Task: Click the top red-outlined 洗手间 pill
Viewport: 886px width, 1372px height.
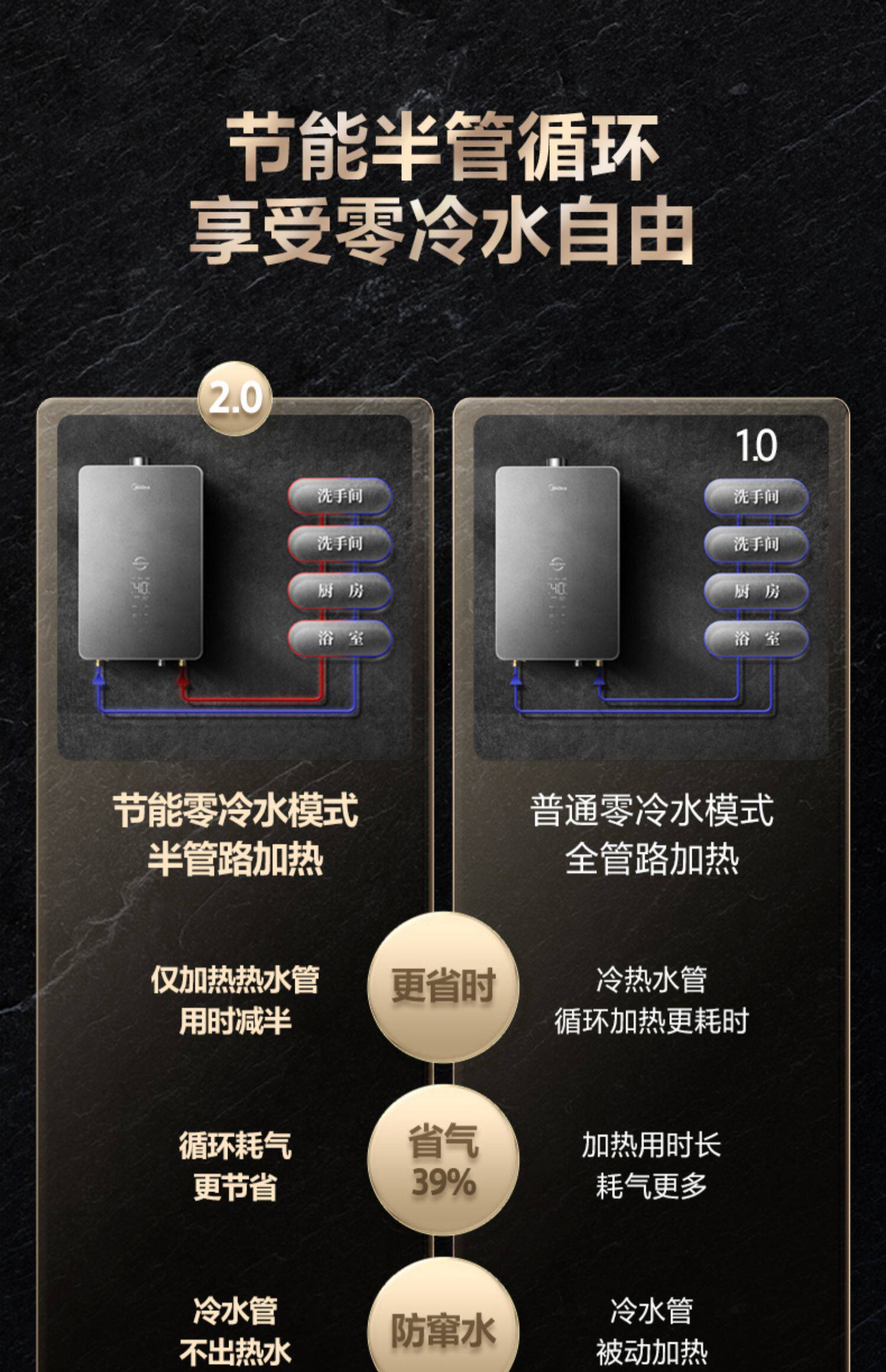Action: pos(340,496)
